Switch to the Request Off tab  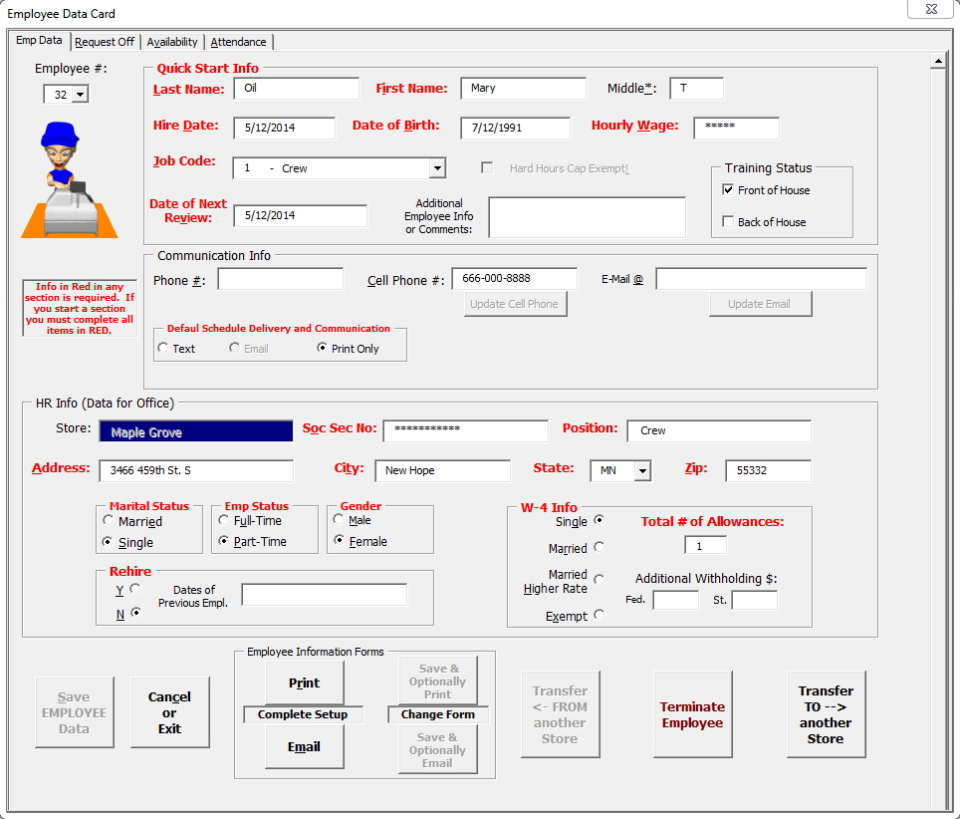104,42
